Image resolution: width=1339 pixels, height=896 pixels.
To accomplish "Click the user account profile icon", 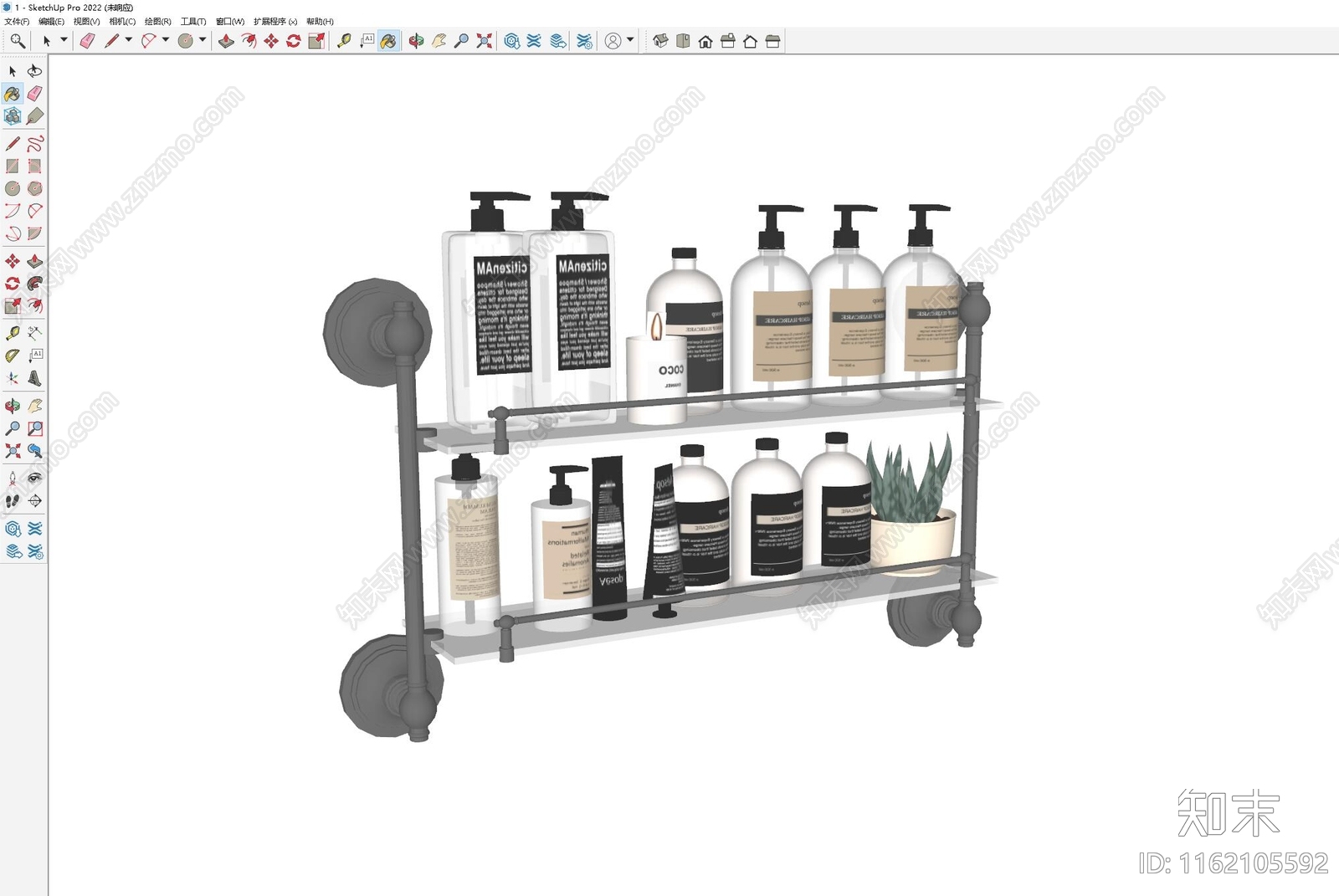I will 613,40.
